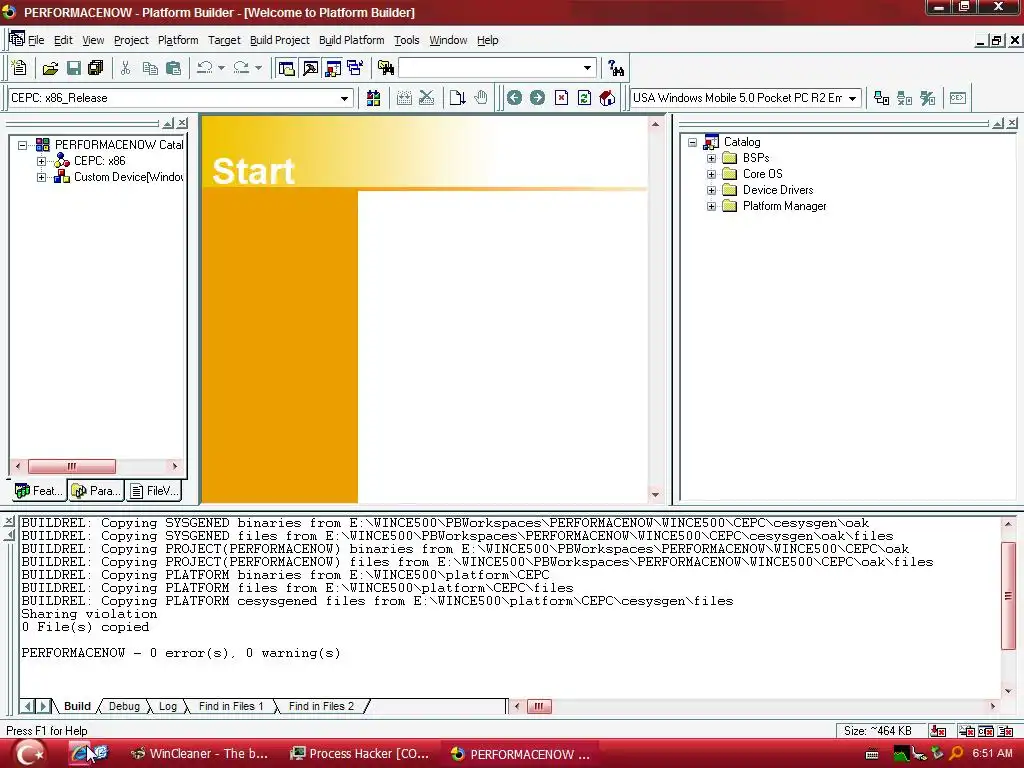Screen dimensions: 1024x768
Task: Click the Undo arrow icon
Action: pyautogui.click(x=205, y=67)
